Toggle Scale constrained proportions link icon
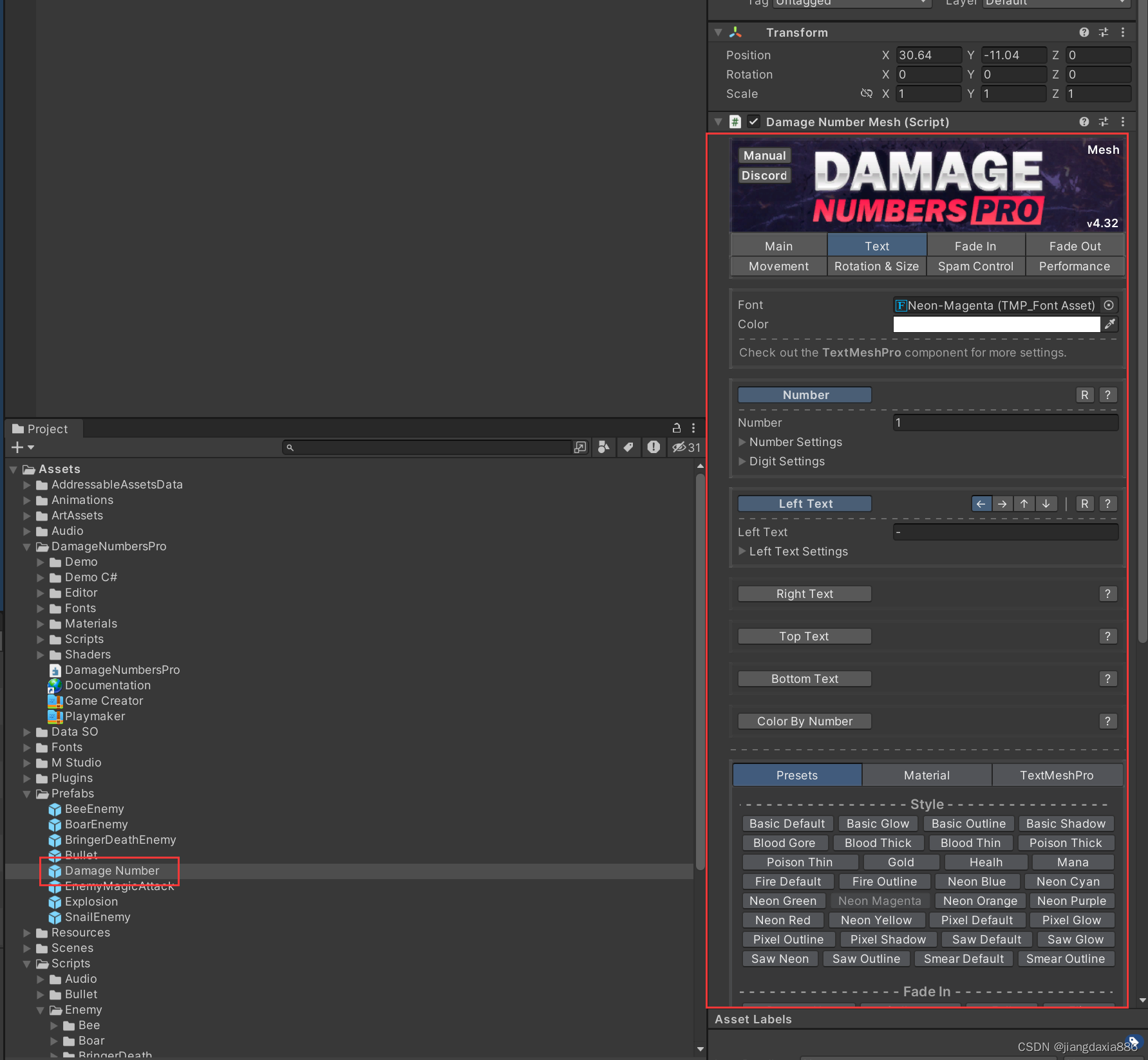The image size is (1148, 1060). tap(867, 94)
